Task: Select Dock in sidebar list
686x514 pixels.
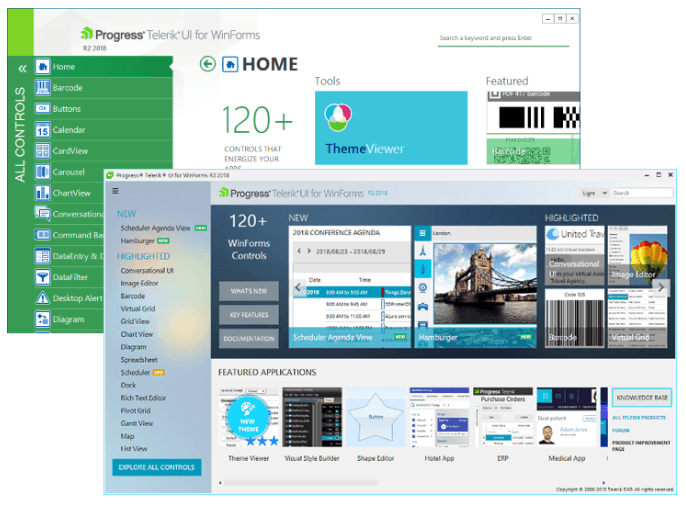Action: click(128, 385)
